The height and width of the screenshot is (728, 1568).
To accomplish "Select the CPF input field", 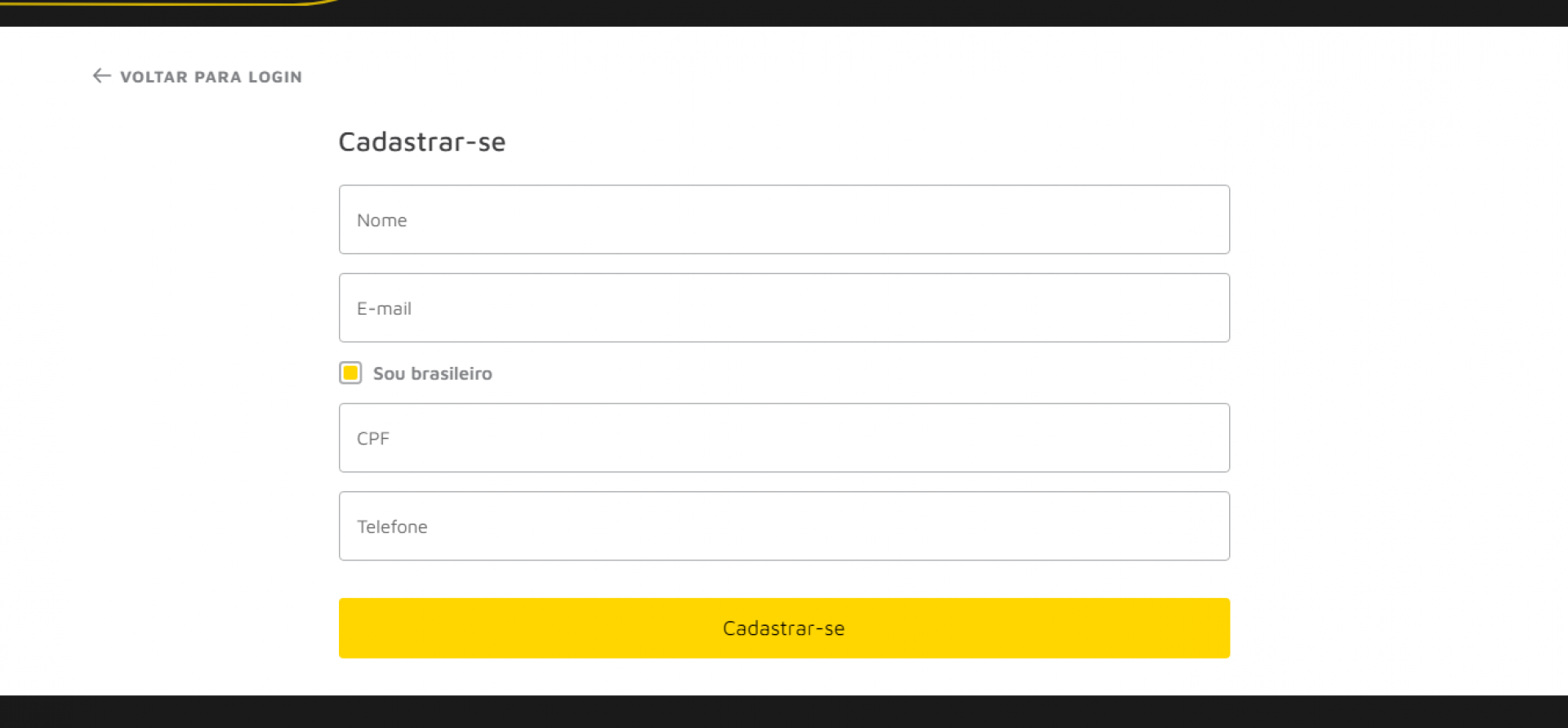I will pos(784,438).
